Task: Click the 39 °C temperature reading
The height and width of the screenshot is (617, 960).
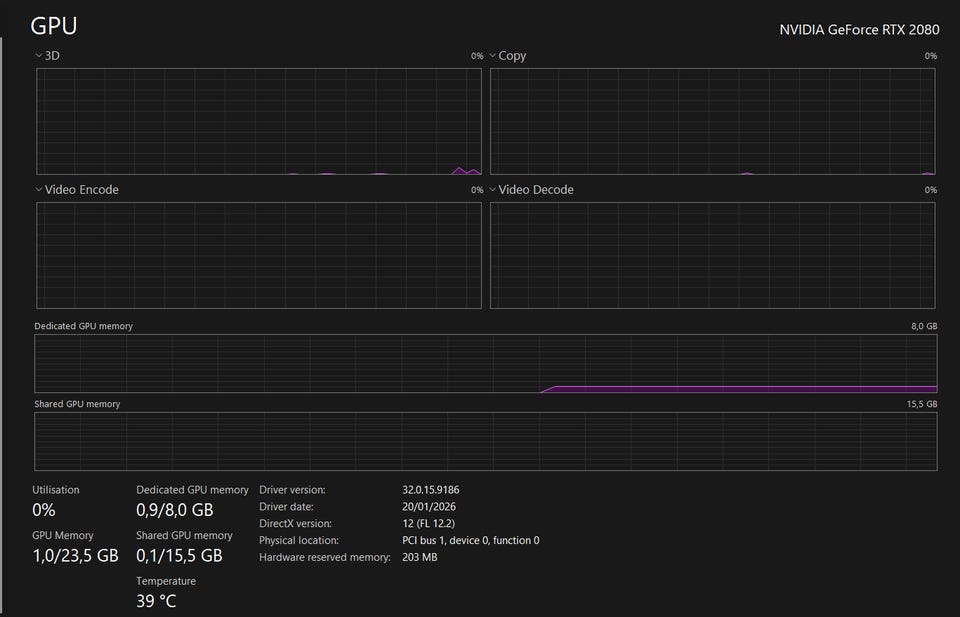Action: 156,601
